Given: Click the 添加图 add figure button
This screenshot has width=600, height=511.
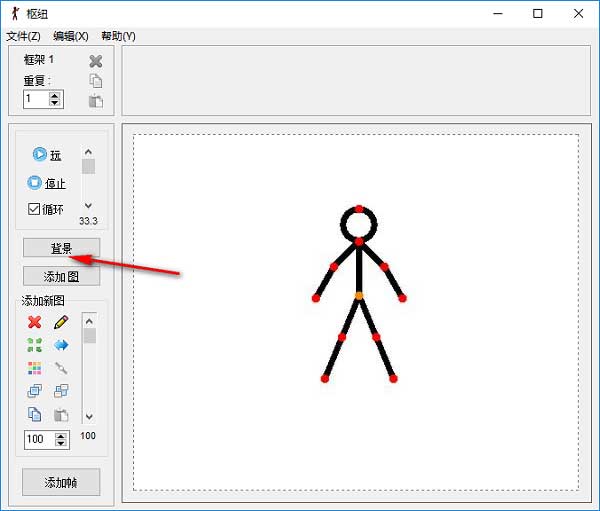Looking at the screenshot, I should tap(62, 276).
